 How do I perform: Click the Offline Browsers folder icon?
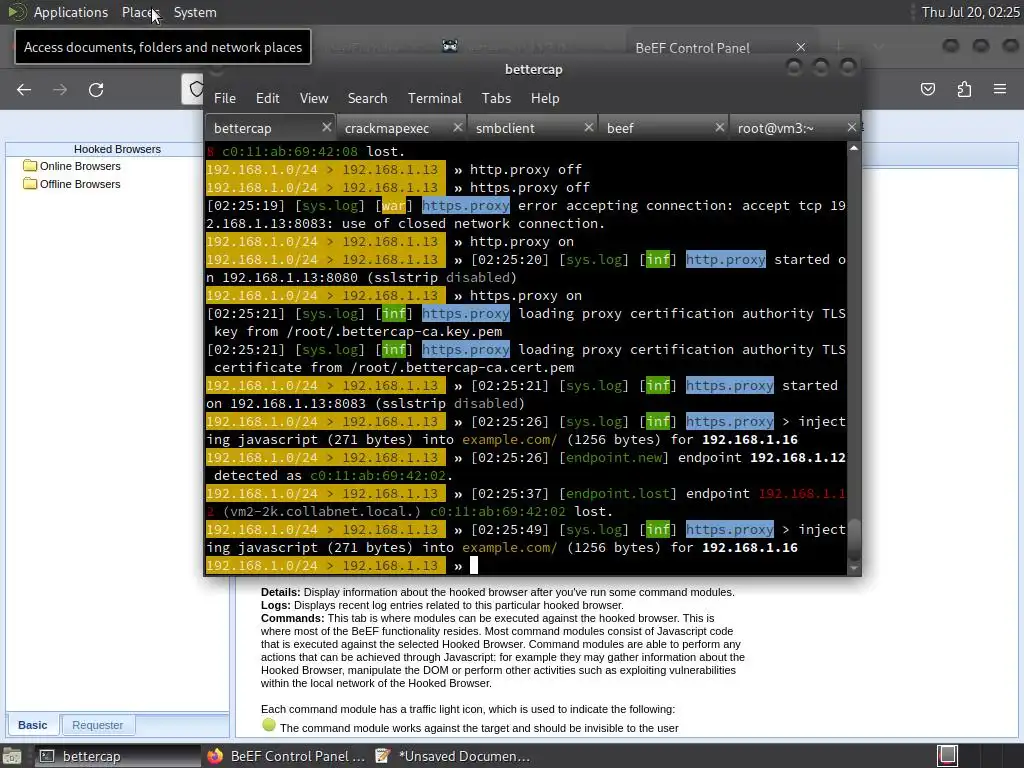pos(30,184)
